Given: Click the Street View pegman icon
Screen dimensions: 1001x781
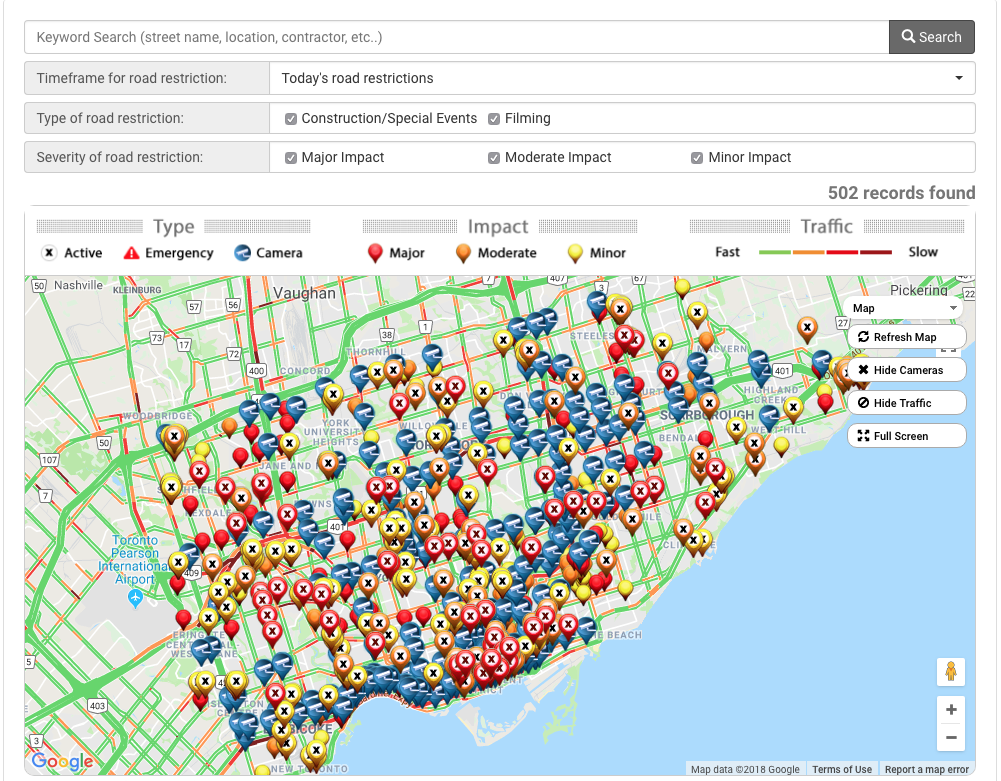Looking at the screenshot, I should (950, 672).
